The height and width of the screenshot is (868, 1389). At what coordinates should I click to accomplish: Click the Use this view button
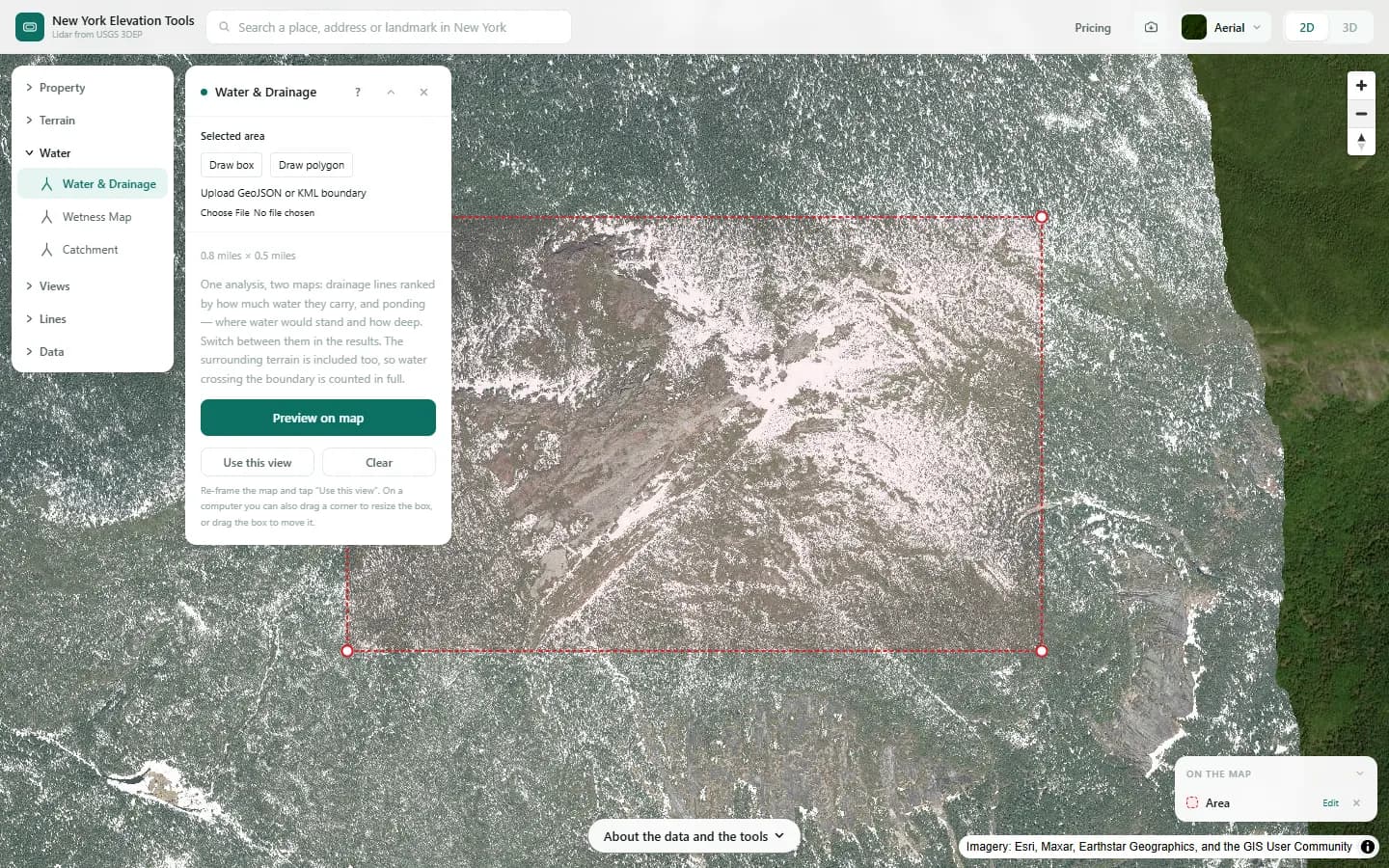(x=258, y=463)
